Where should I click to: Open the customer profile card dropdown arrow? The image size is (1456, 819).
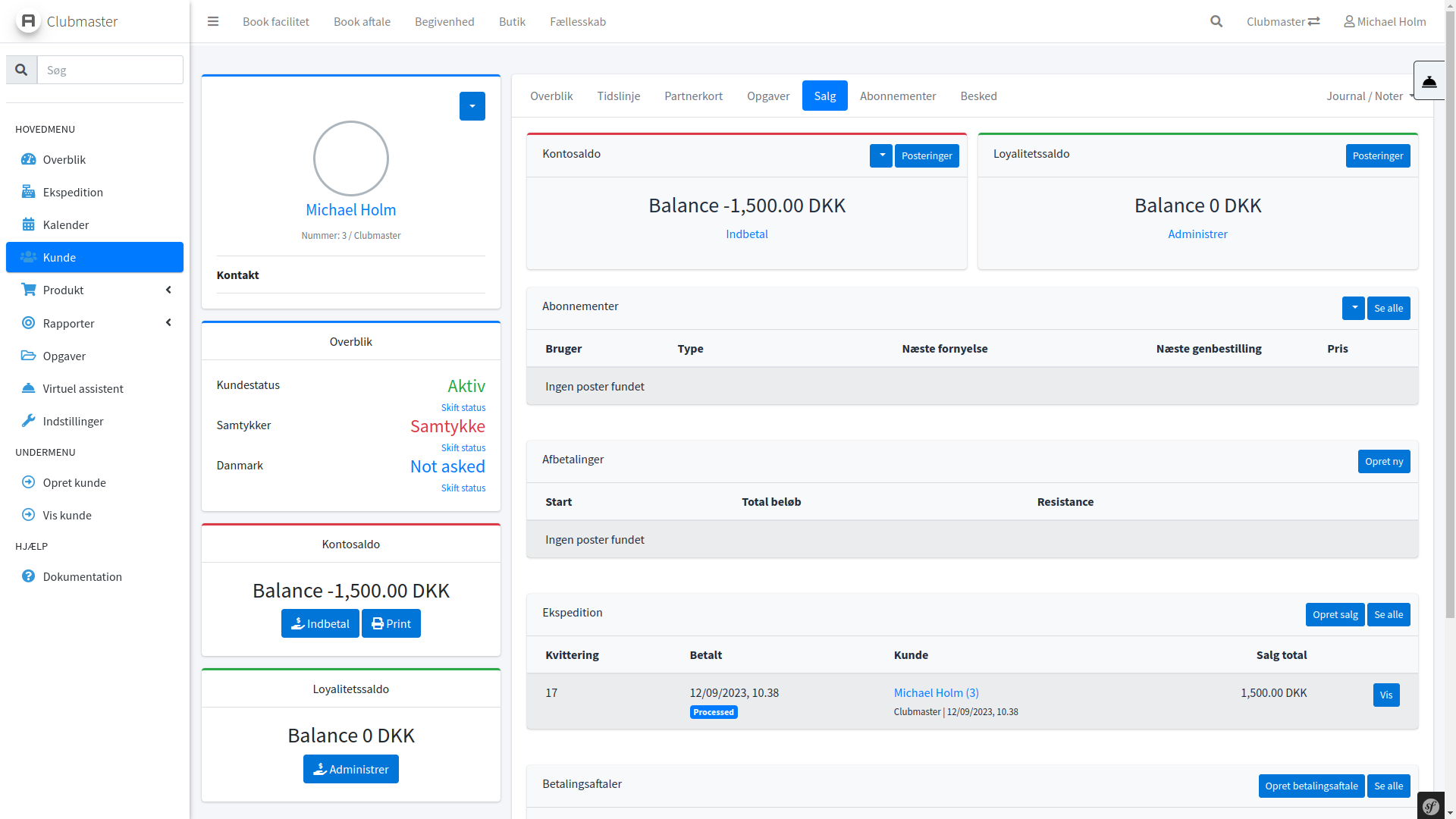click(472, 106)
